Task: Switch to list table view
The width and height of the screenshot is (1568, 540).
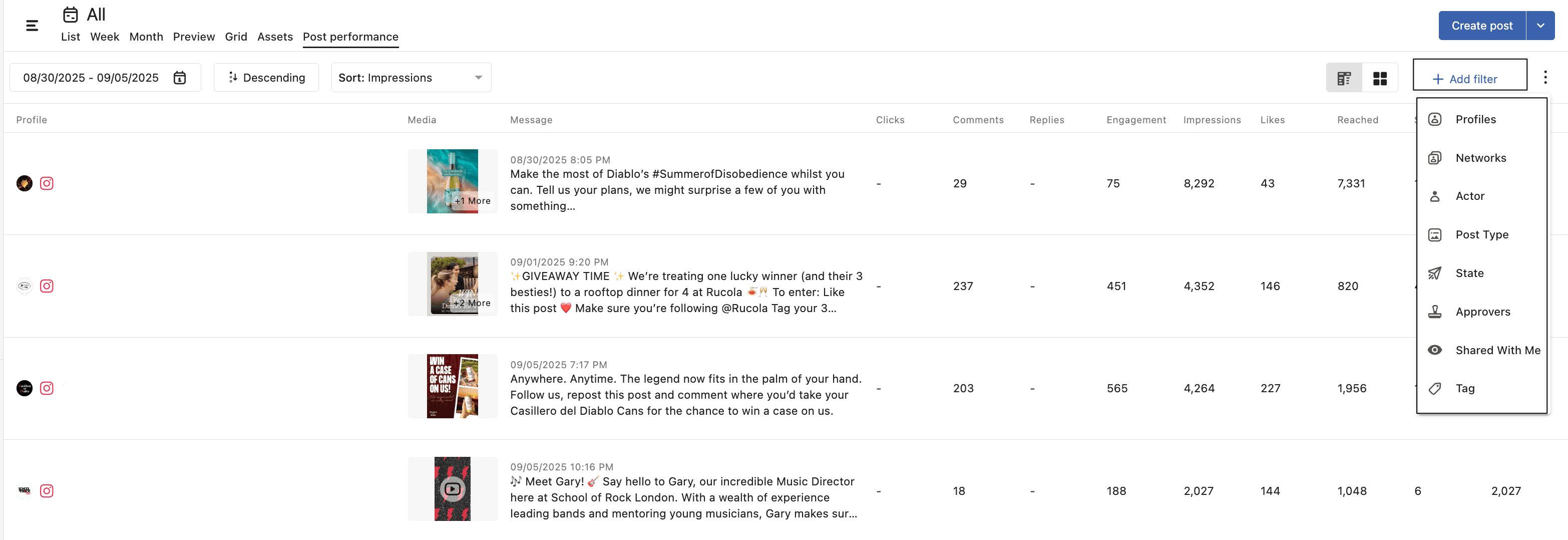Action: pos(1343,78)
